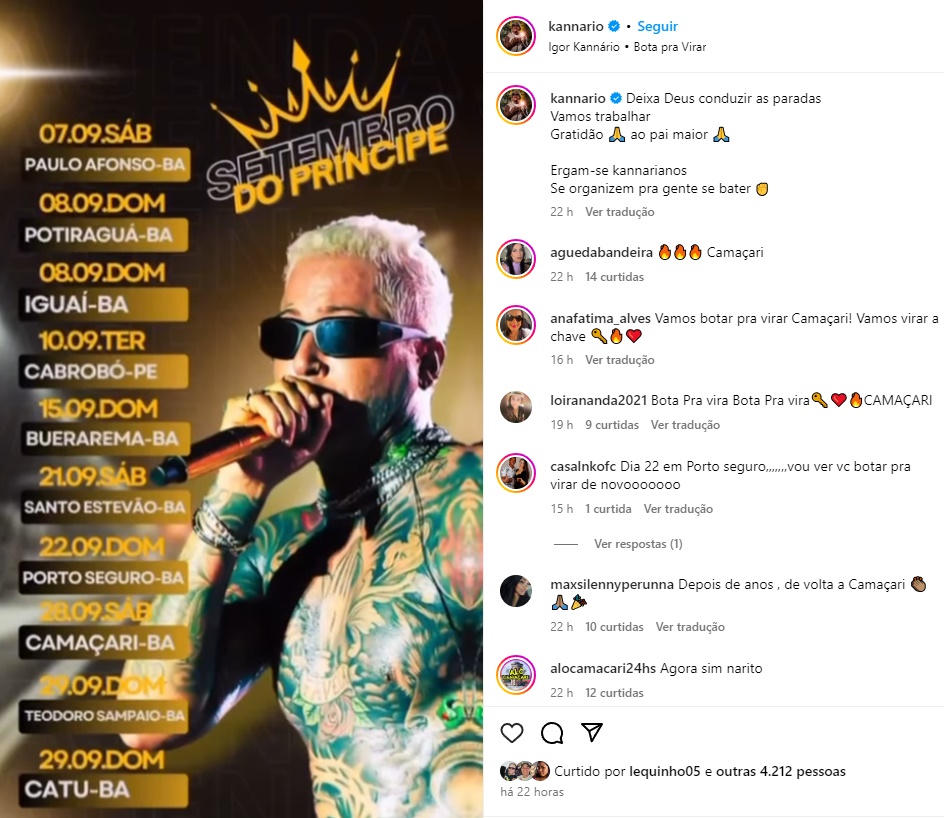Open loirananda2021 avatar

(516, 407)
